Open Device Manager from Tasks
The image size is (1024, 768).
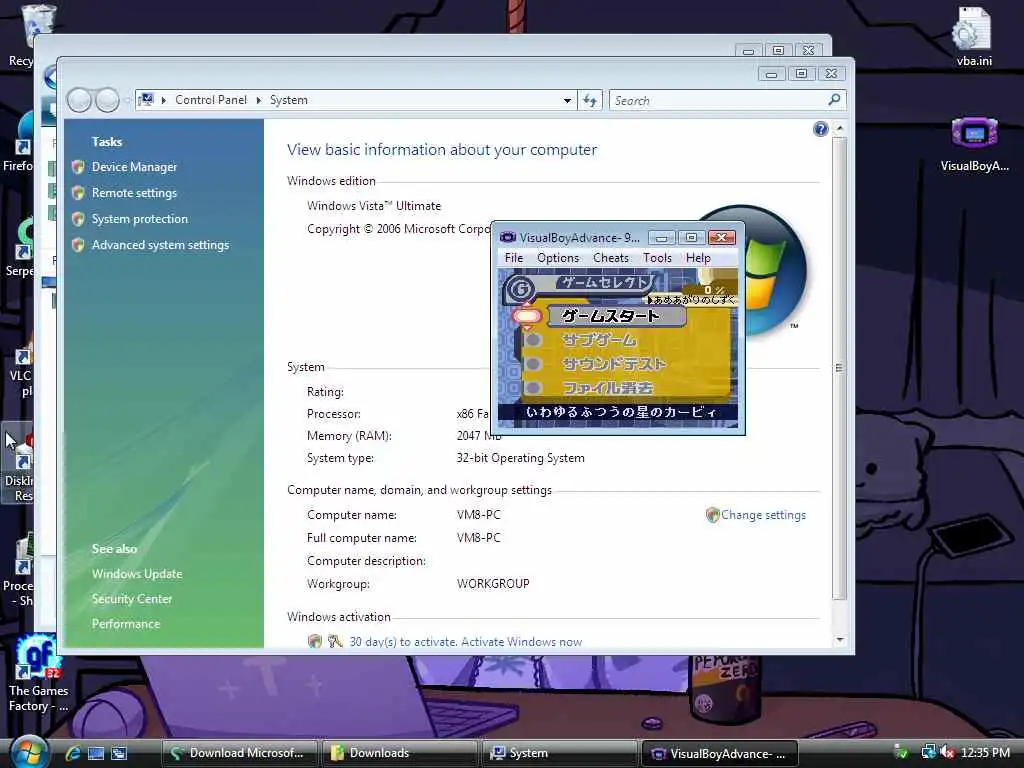coord(134,167)
